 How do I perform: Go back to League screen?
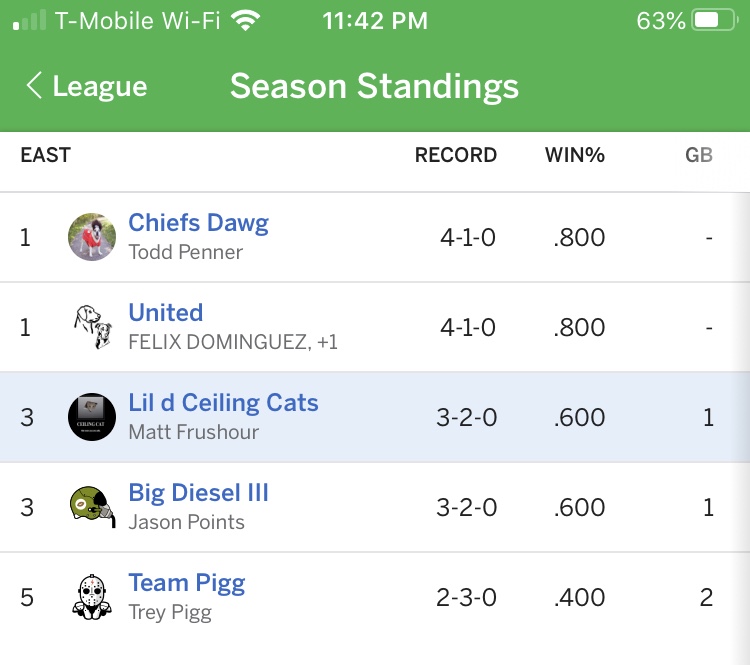pos(99,87)
